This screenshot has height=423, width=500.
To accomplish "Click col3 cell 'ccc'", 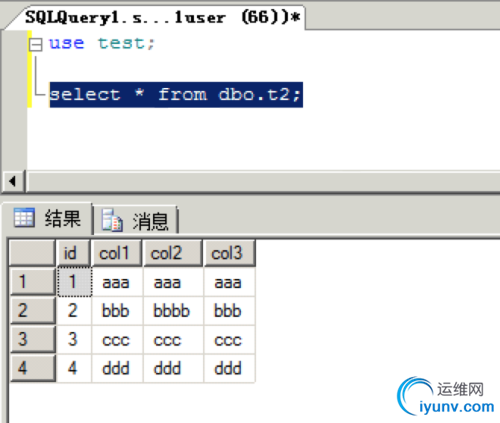I will pos(229,339).
